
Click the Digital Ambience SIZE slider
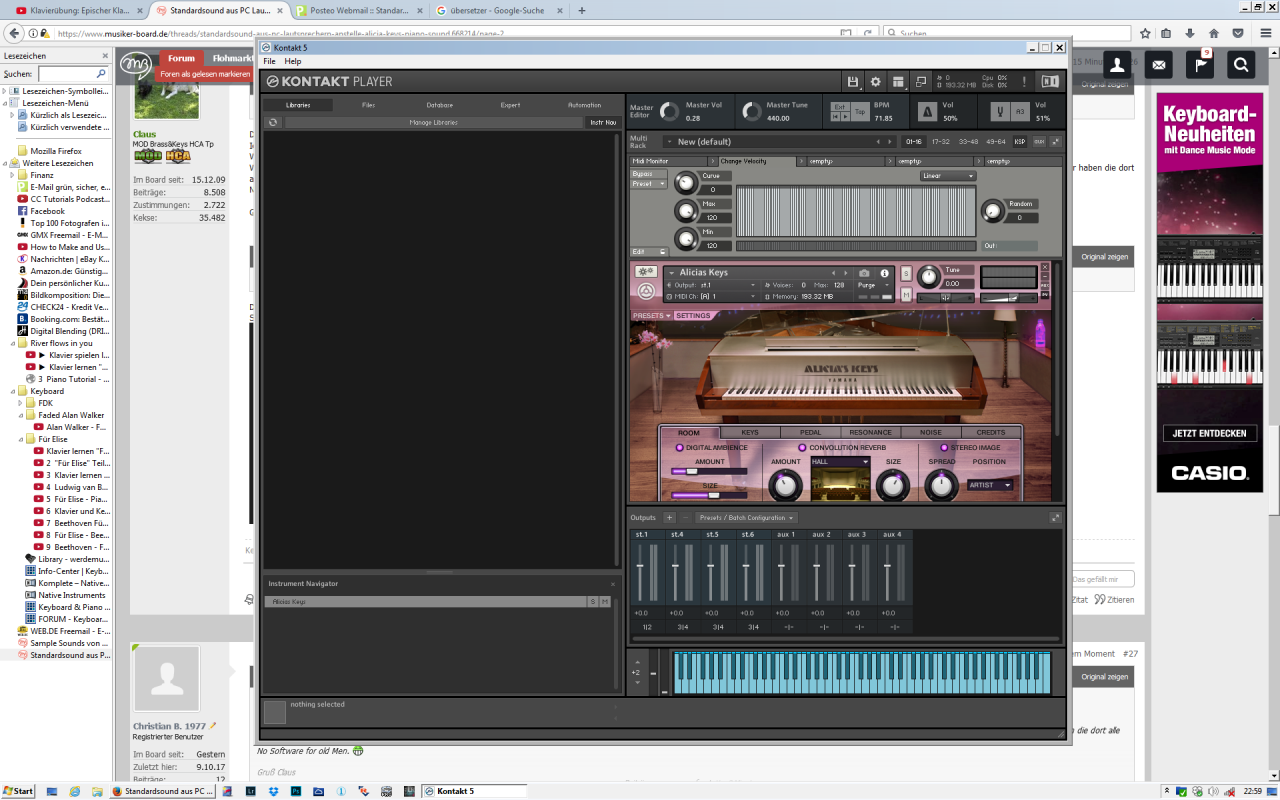[710, 494]
